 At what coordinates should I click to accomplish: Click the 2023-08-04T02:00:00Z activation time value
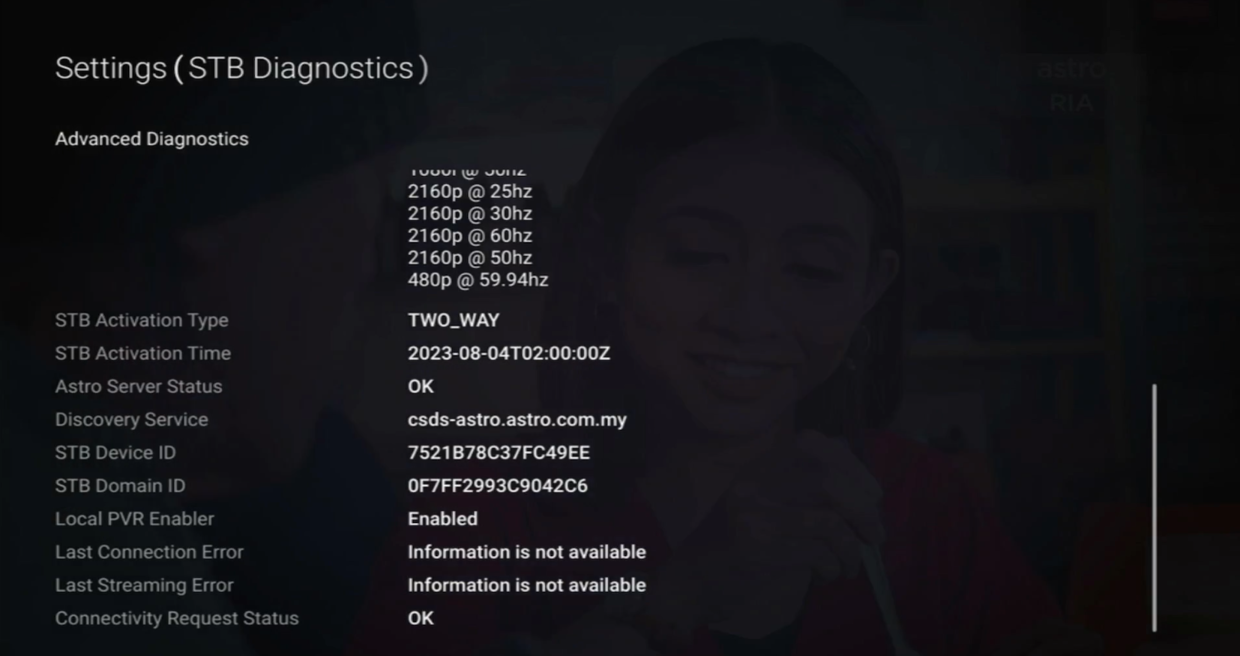[x=509, y=353]
